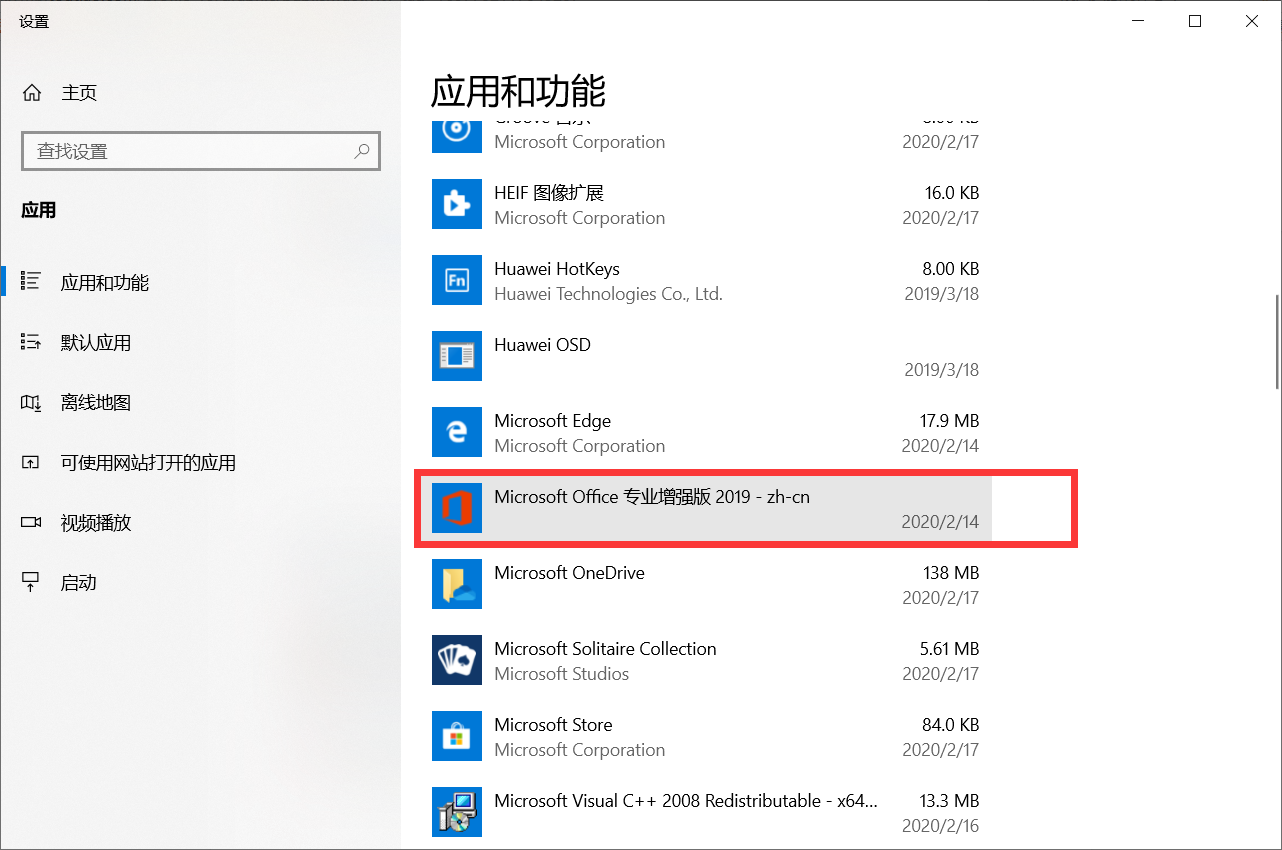
Task: Click the 离线地图 map icon
Action: coord(31,402)
